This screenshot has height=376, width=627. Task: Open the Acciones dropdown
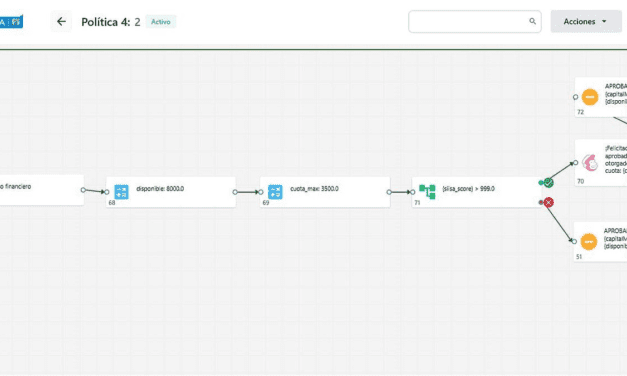pos(586,22)
